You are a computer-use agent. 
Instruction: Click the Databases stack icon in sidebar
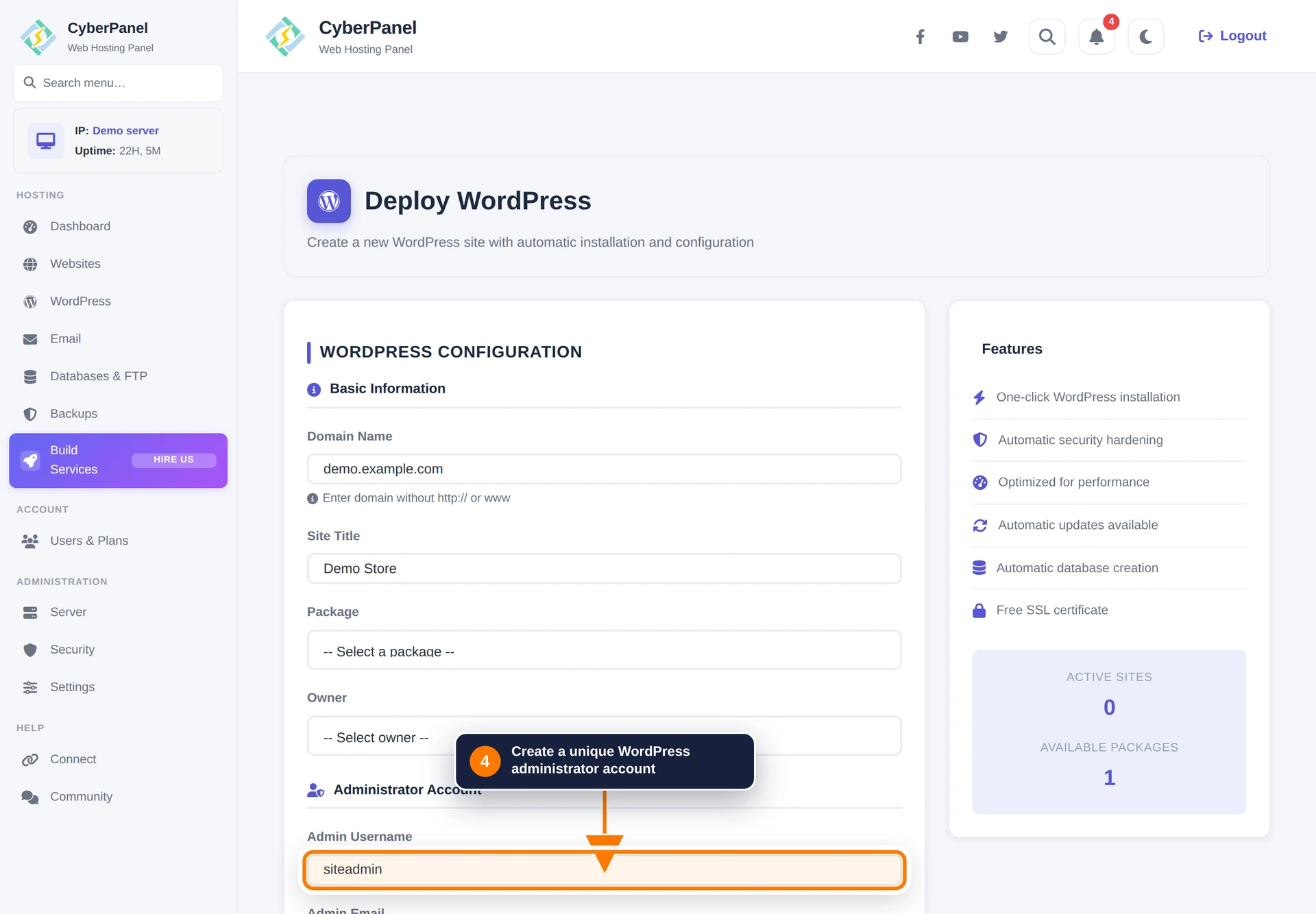pos(30,377)
